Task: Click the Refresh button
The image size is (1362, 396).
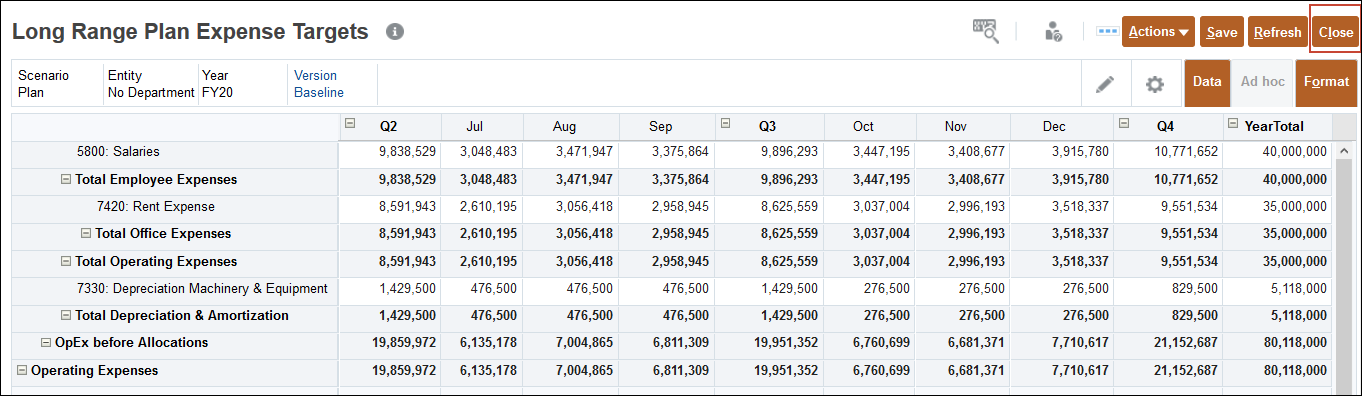Action: click(x=1277, y=32)
